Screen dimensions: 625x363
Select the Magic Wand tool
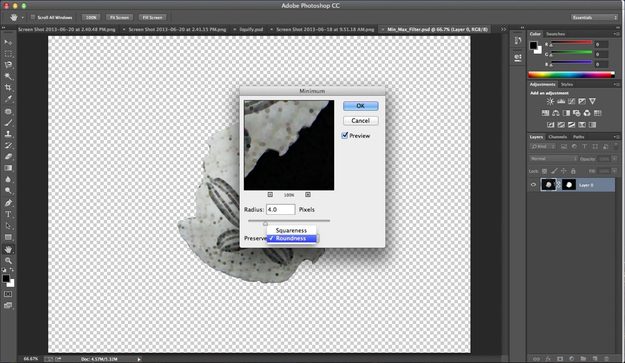click(x=8, y=76)
